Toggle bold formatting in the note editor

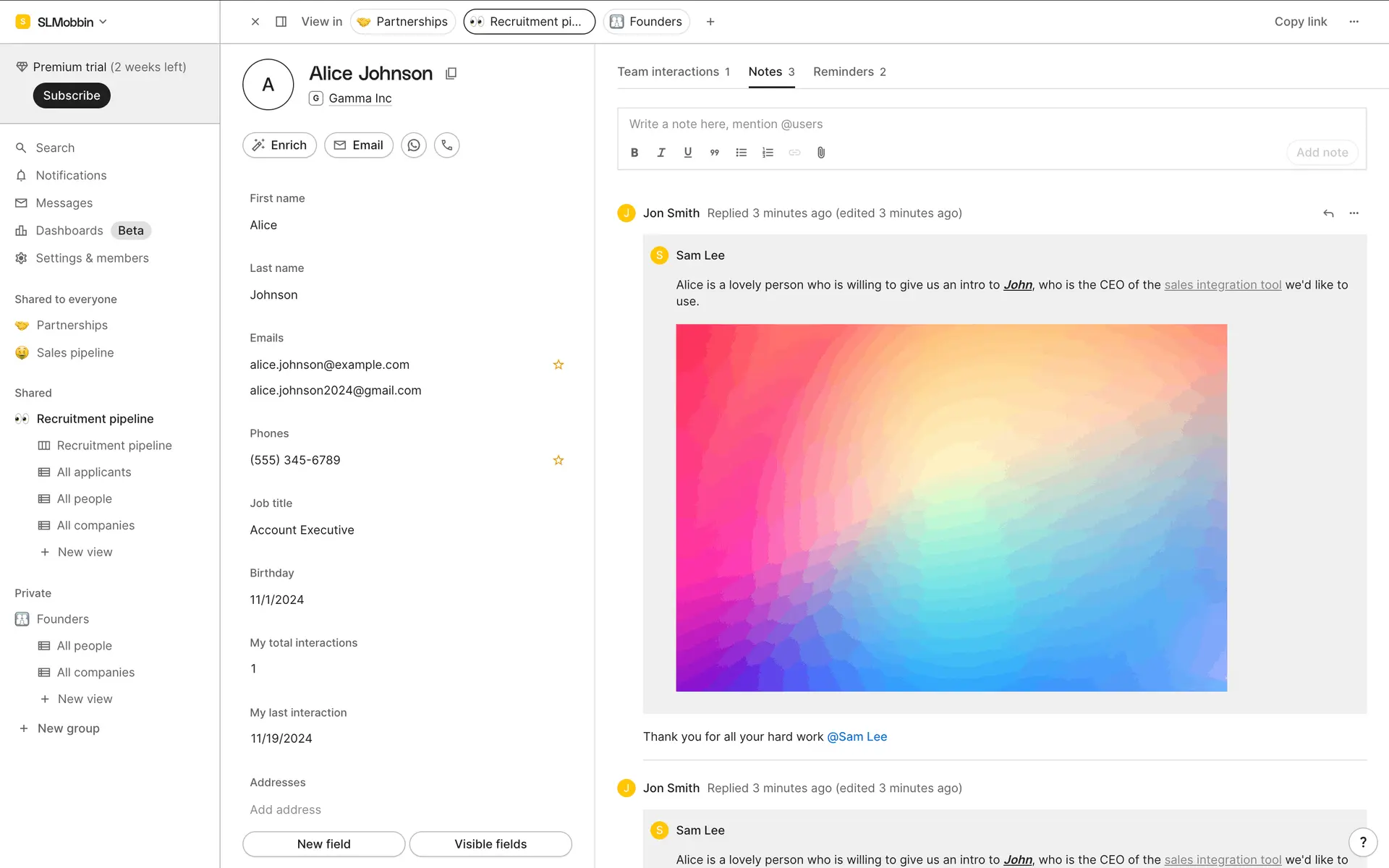(x=634, y=153)
